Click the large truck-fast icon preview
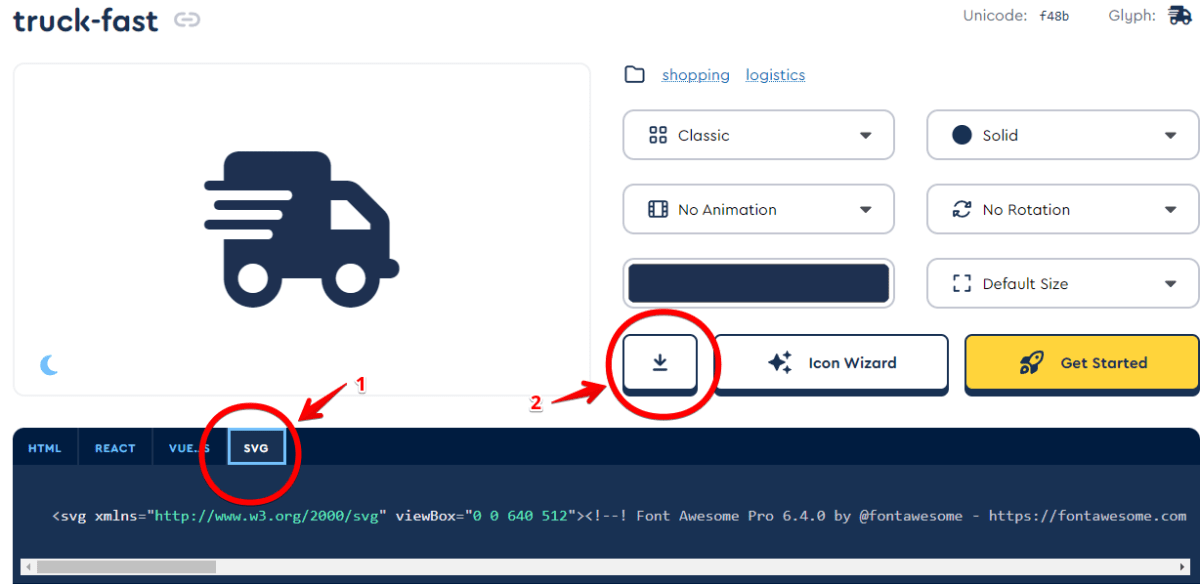Viewport: 1200px width, 584px height. (302, 229)
